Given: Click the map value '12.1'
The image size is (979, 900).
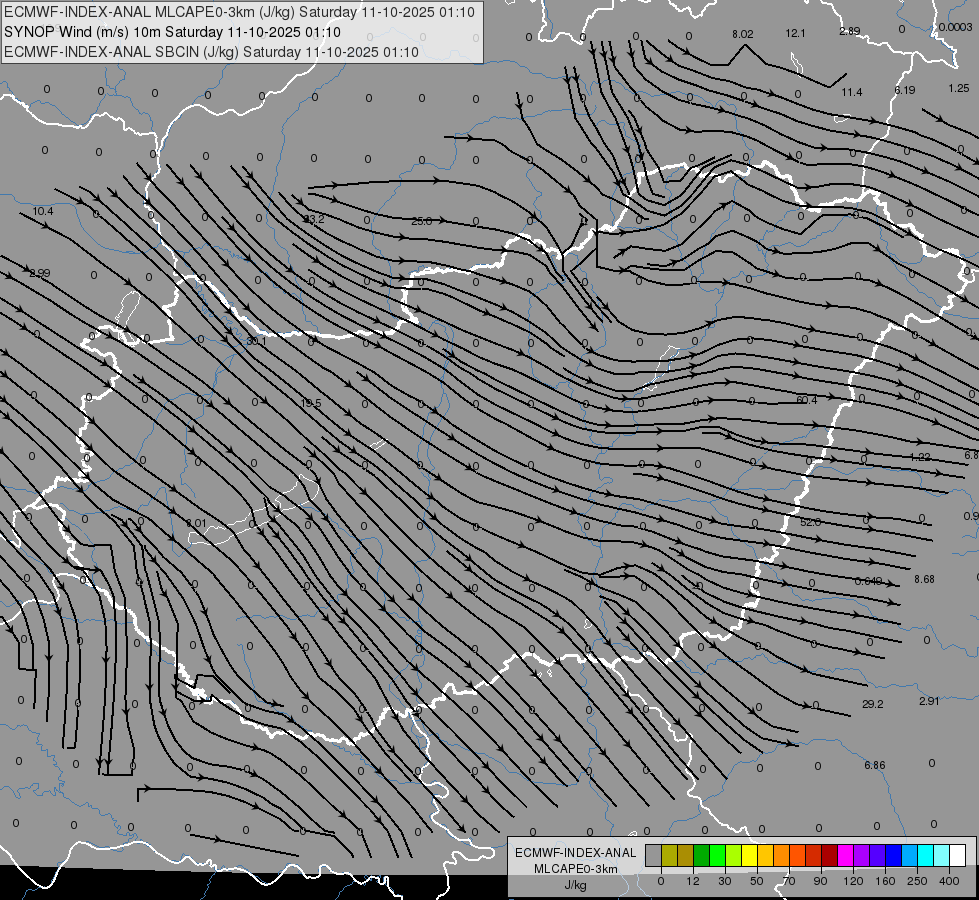Looking at the screenshot, I should click(x=795, y=34).
